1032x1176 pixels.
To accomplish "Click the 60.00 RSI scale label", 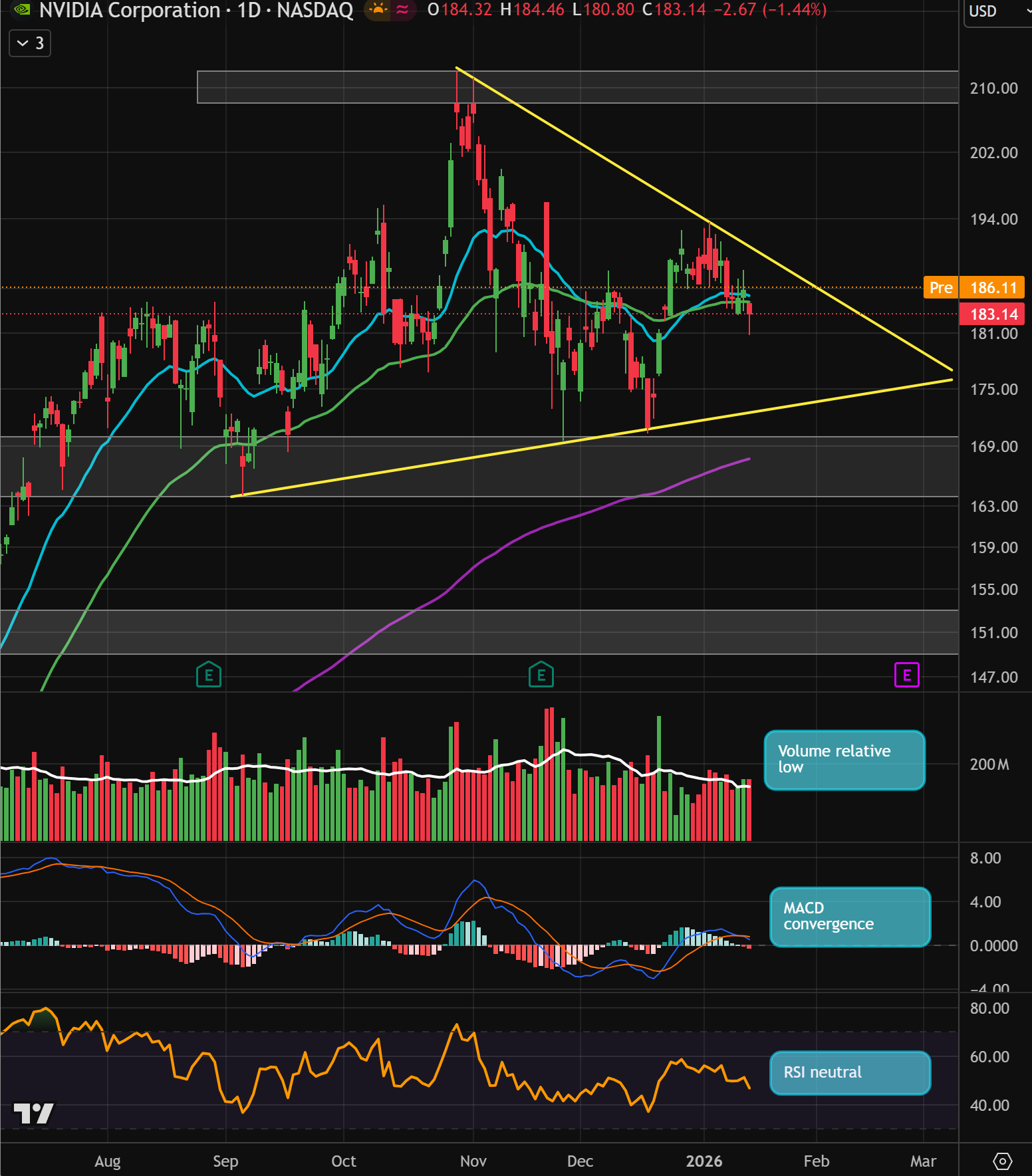I will coord(989,1057).
